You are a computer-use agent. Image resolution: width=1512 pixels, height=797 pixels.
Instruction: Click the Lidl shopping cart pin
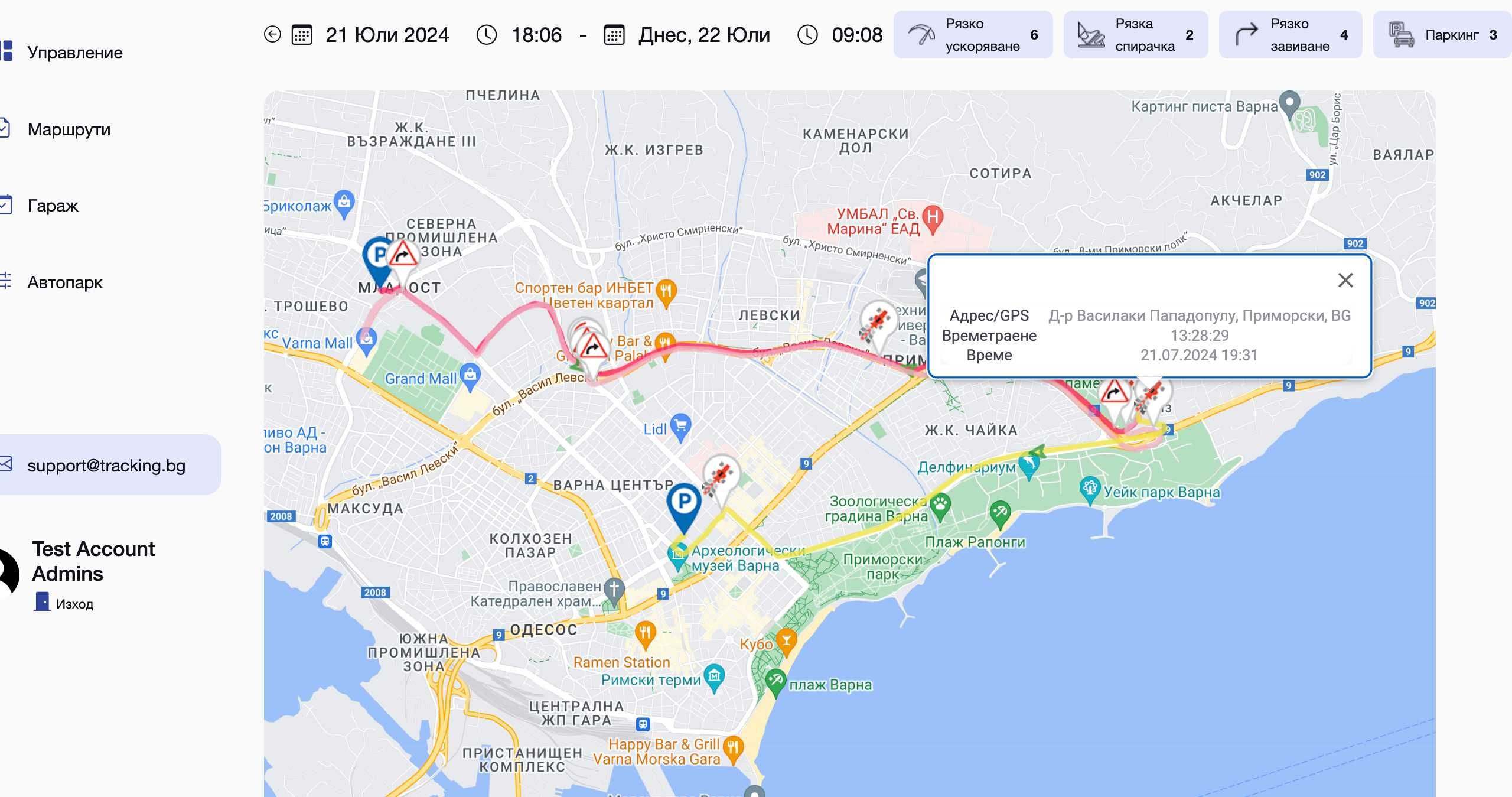[680, 428]
